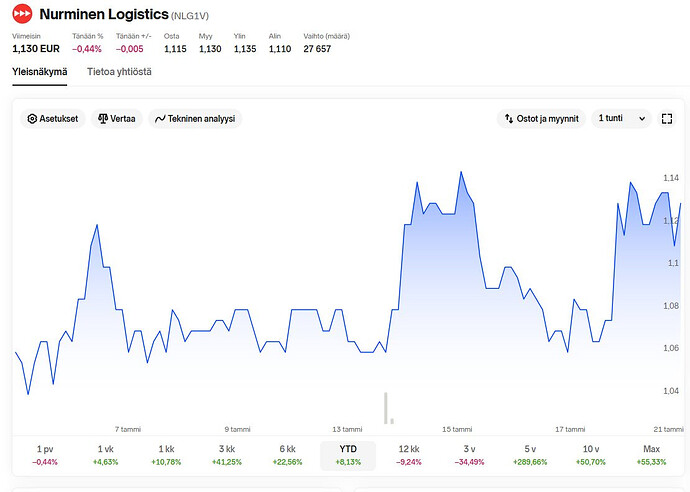Click the 15 tammi date label

click(x=457, y=429)
